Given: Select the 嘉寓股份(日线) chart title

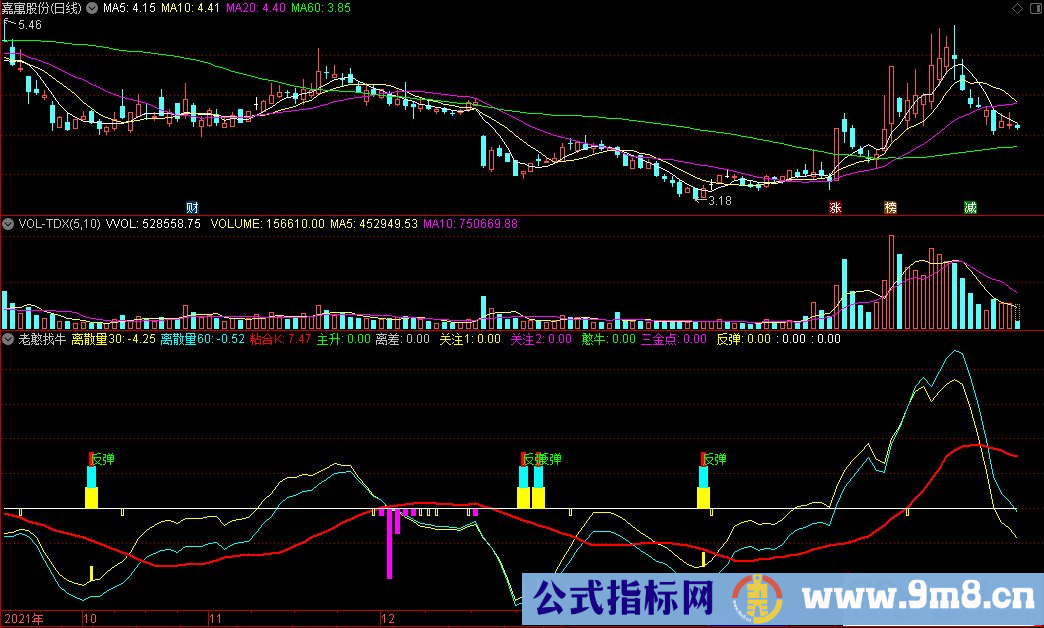Looking at the screenshot, I should click(42, 8).
